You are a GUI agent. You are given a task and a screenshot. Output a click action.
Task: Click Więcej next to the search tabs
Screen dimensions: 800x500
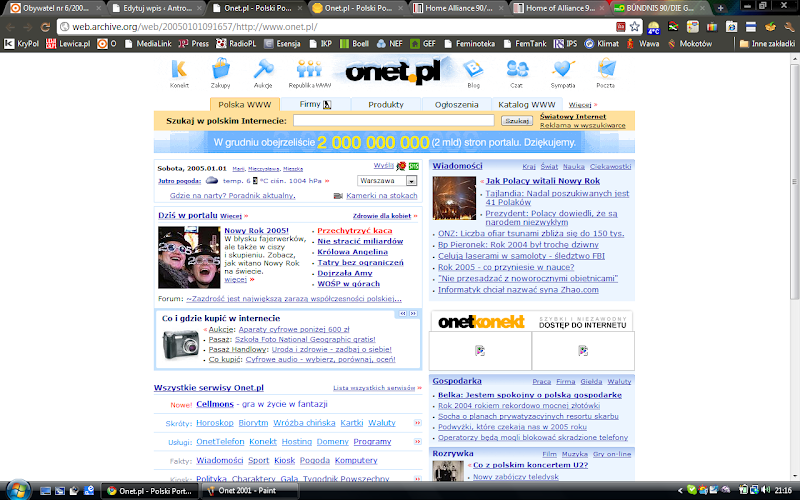click(x=580, y=105)
